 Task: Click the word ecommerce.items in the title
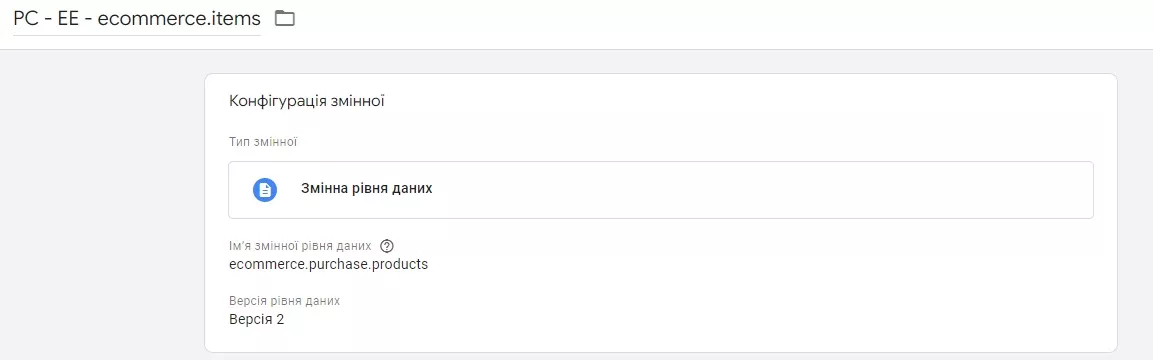(179, 18)
